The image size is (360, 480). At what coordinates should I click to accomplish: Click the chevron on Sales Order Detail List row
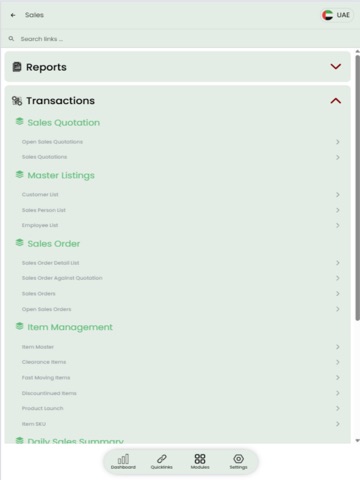pos(338,263)
